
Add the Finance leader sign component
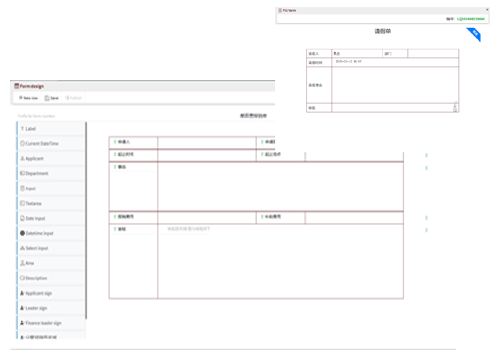click(51, 323)
